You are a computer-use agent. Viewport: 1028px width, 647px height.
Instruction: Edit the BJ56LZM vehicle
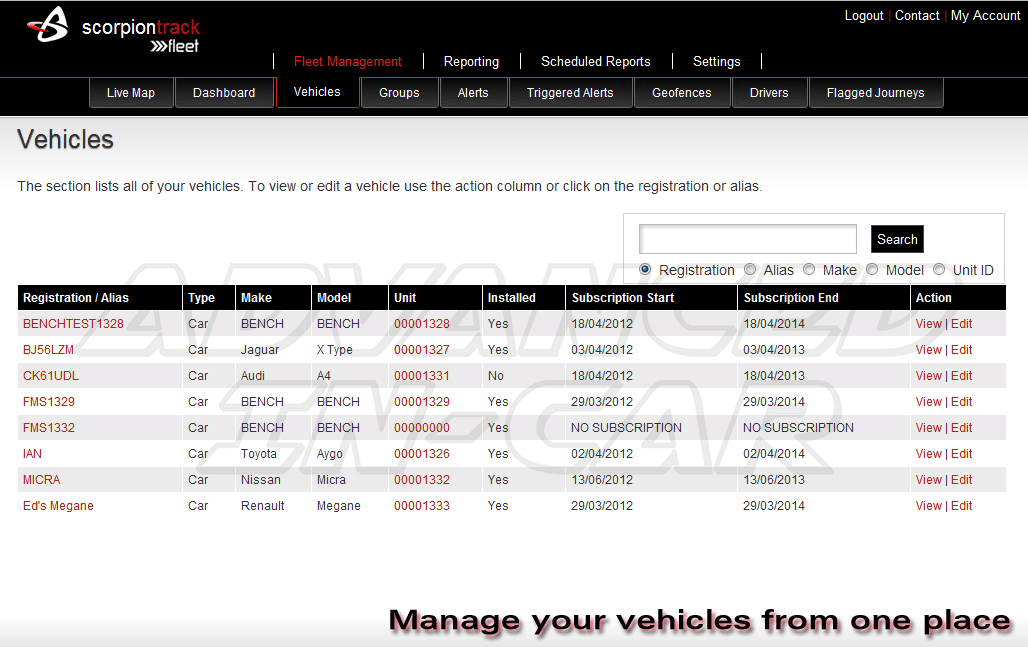[x=962, y=350]
